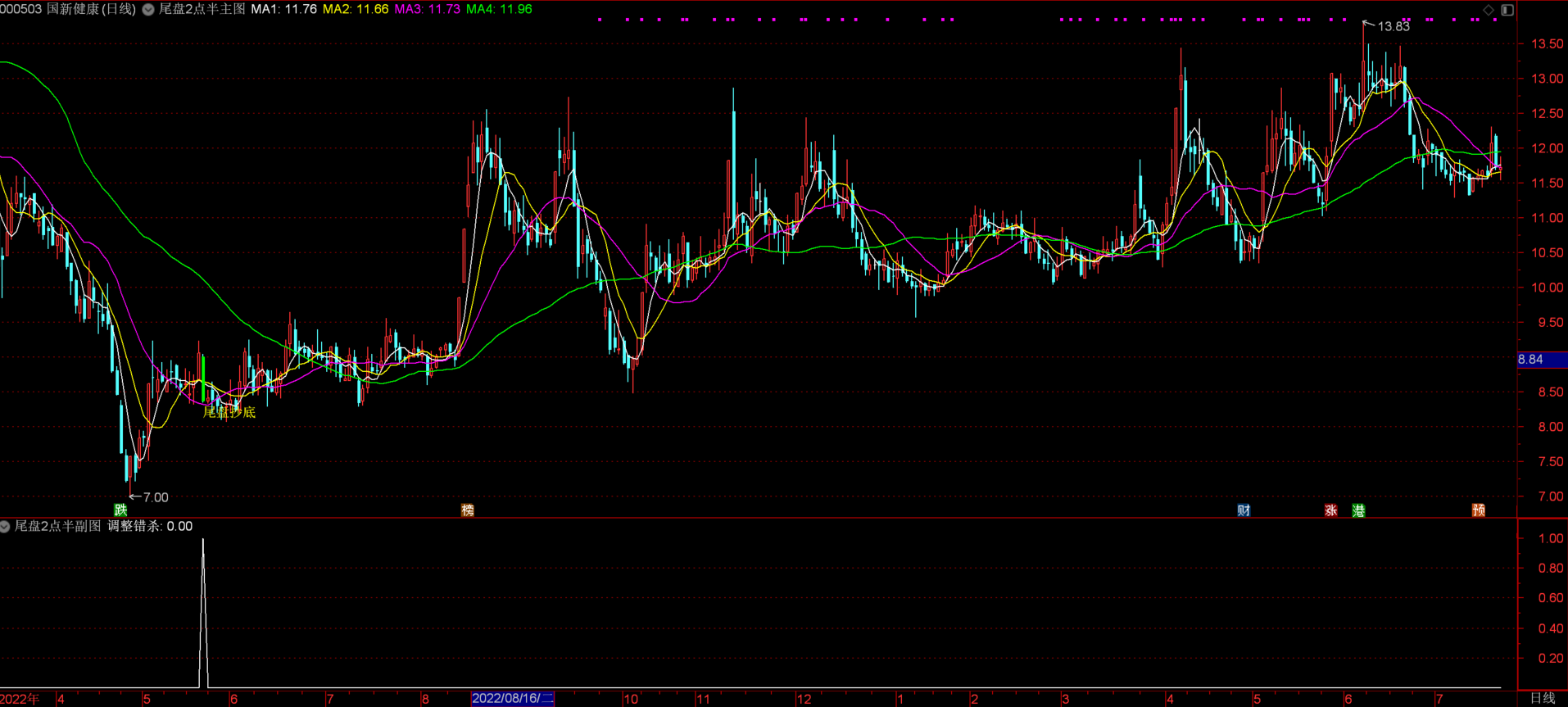Click the 跌 event marker icon

coord(120,510)
